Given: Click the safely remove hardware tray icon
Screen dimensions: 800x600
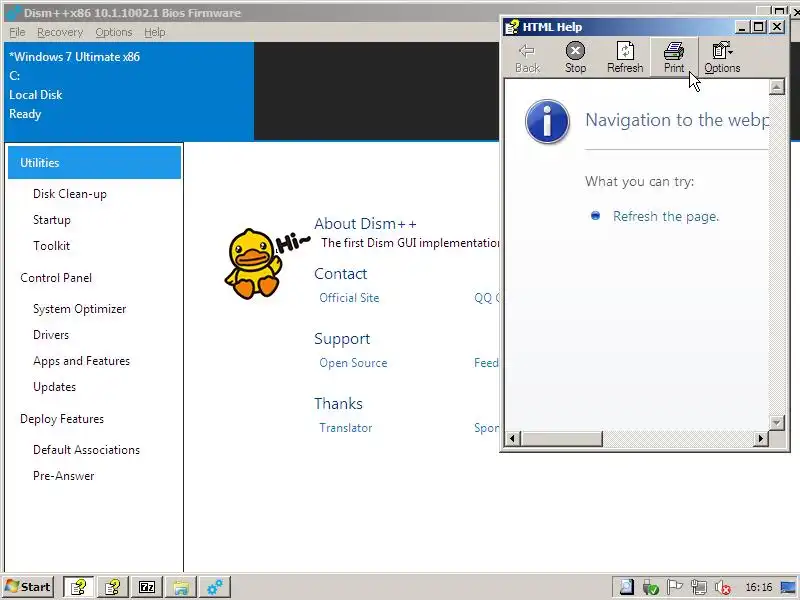Looking at the screenshot, I should 651,587.
